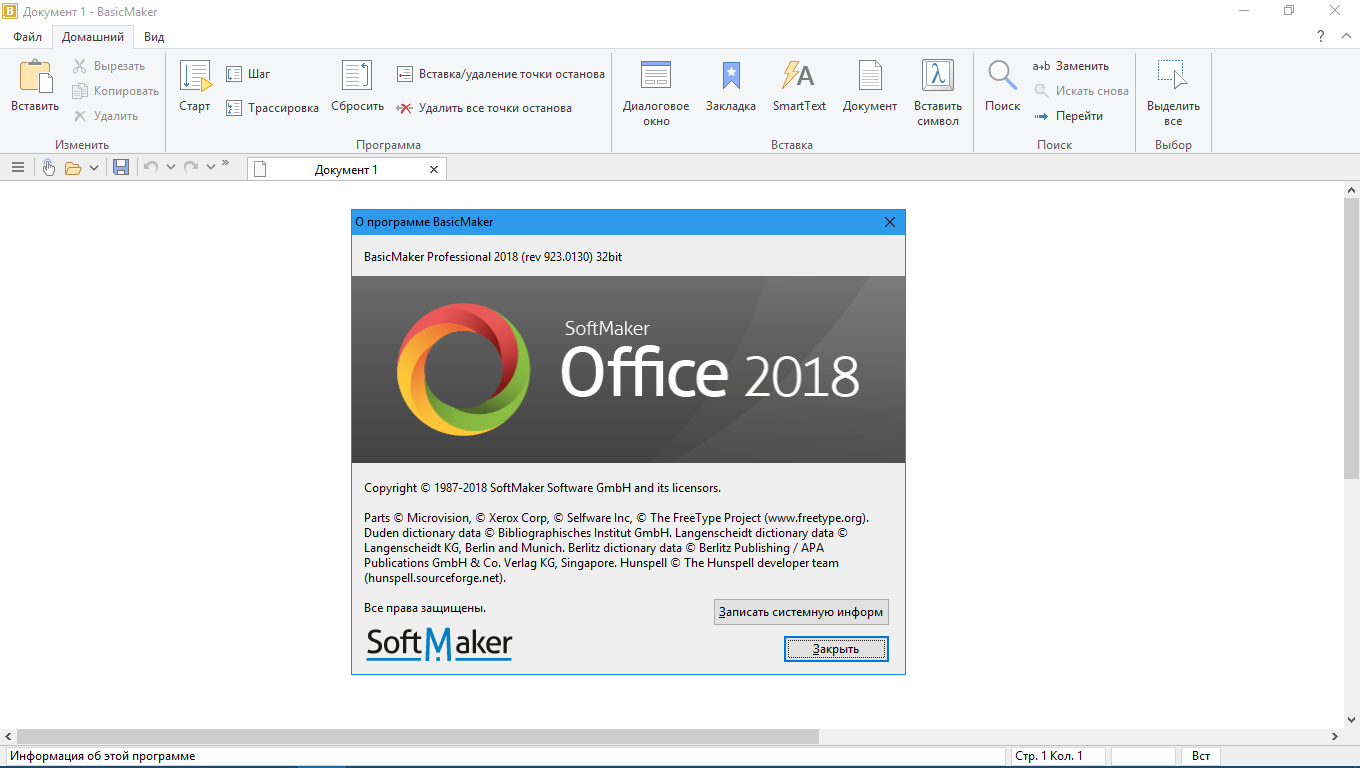Image resolution: width=1360 pixels, height=768 pixels.
Task: Click the Закрыть button in dialog
Action: click(x=836, y=649)
